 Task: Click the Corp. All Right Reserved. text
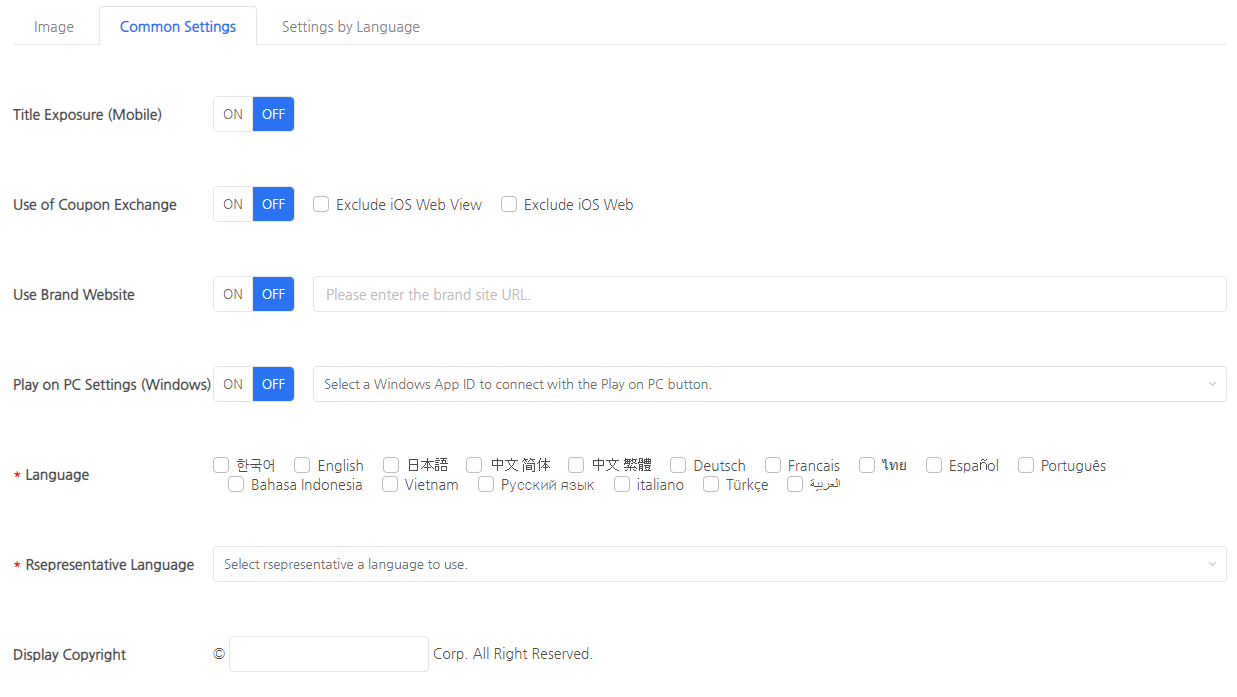coord(513,654)
